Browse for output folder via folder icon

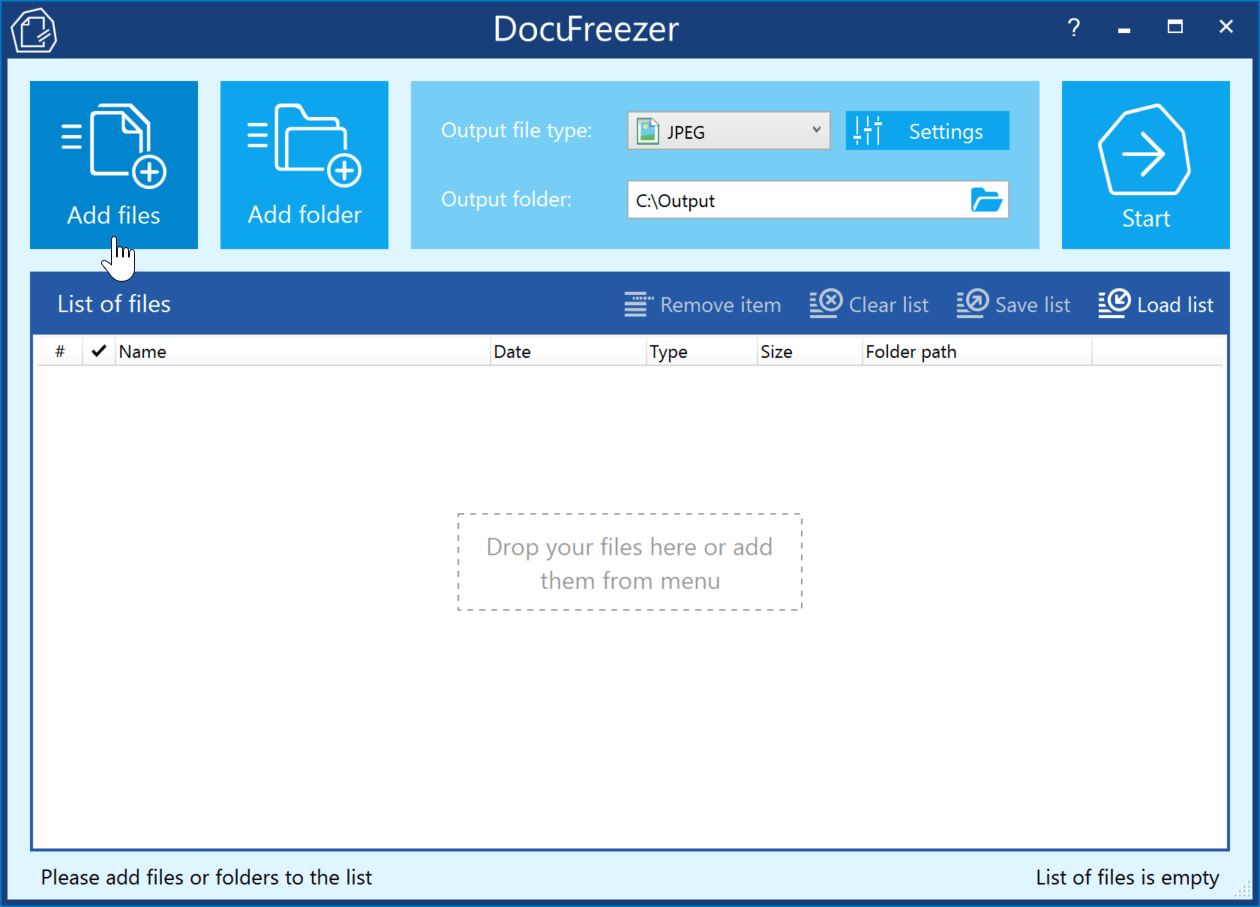(986, 200)
